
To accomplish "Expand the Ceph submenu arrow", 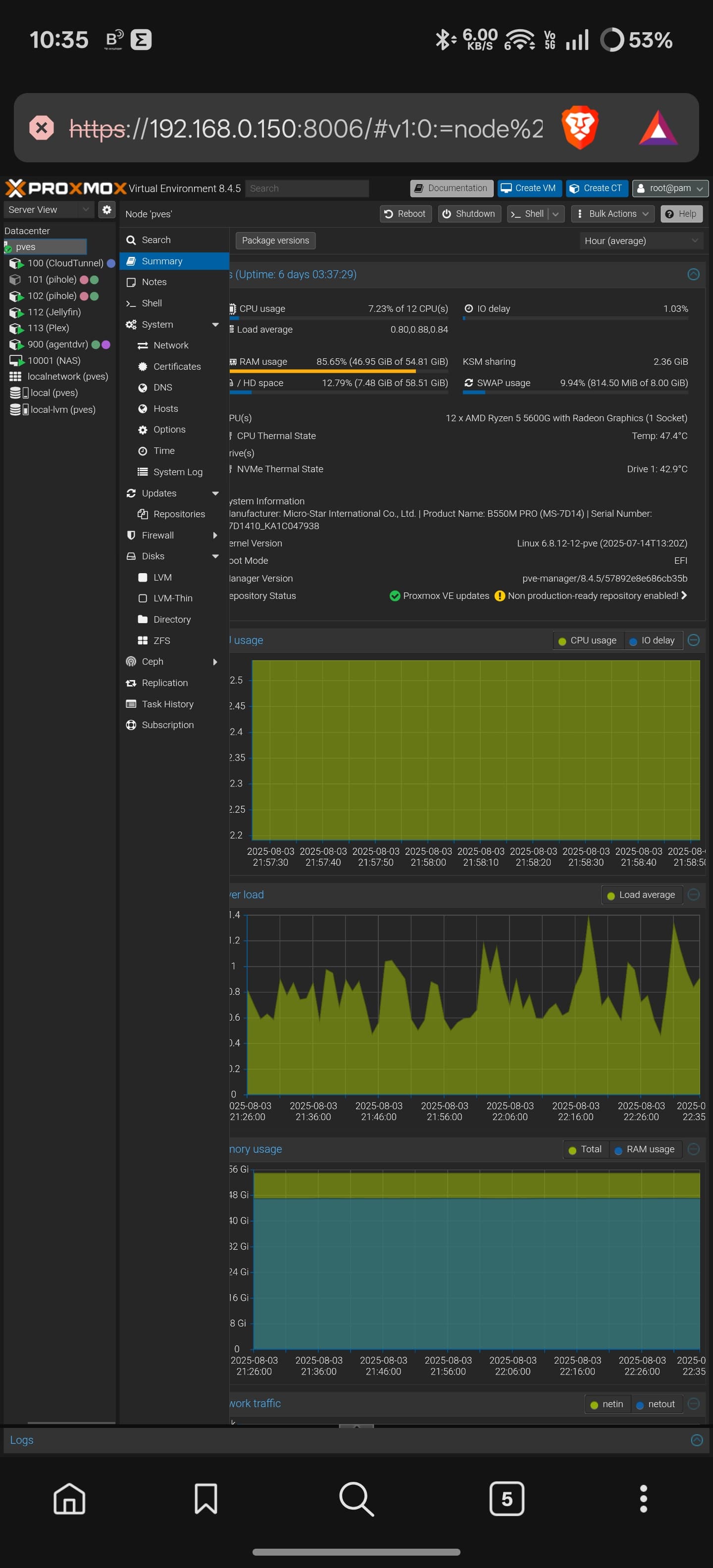I will (x=215, y=662).
